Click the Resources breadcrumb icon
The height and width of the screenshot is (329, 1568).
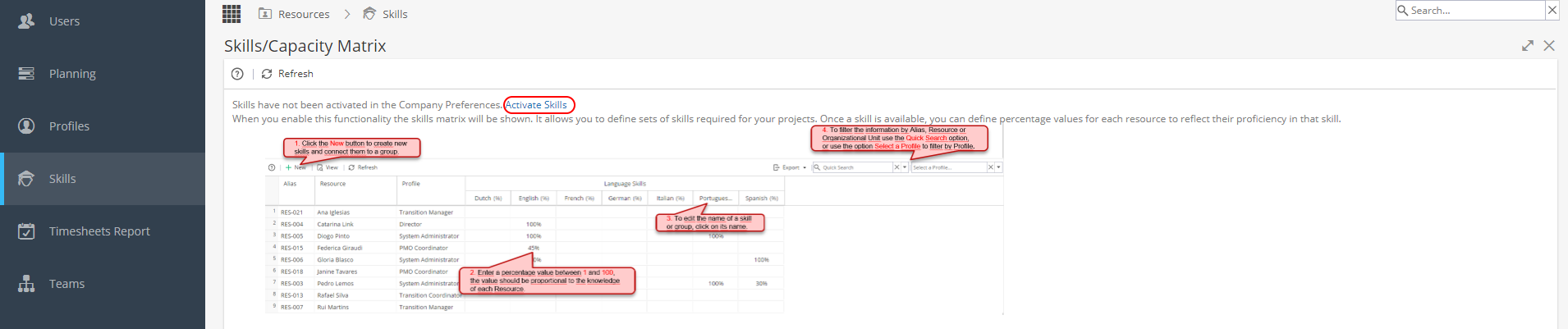coord(265,13)
